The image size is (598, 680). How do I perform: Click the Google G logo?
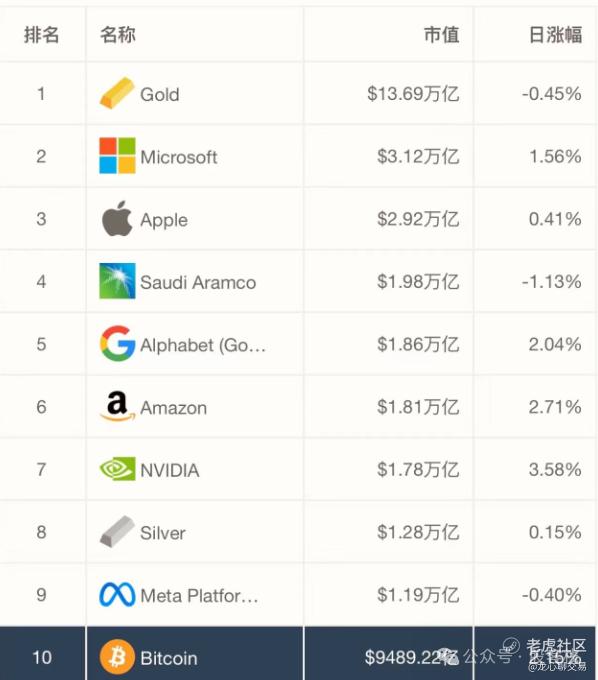[117, 343]
